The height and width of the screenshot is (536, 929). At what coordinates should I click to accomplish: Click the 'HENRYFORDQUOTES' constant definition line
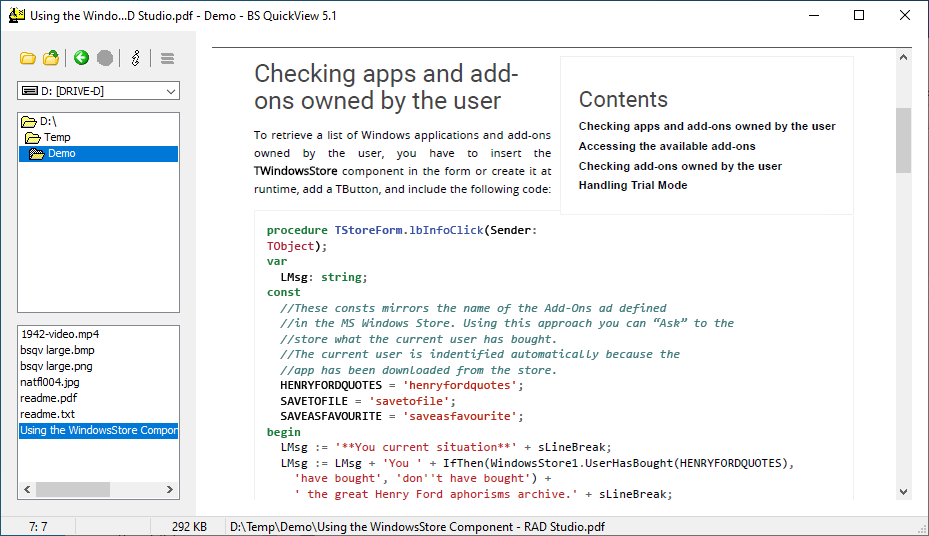402,386
